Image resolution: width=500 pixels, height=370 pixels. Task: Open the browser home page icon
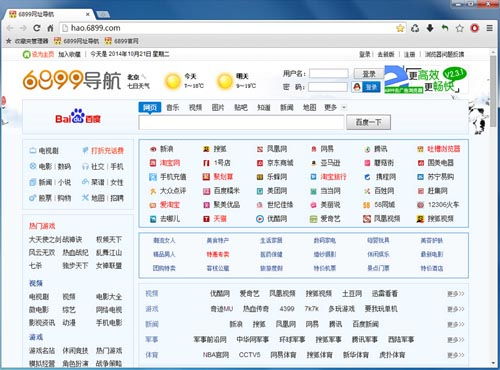tap(50, 28)
